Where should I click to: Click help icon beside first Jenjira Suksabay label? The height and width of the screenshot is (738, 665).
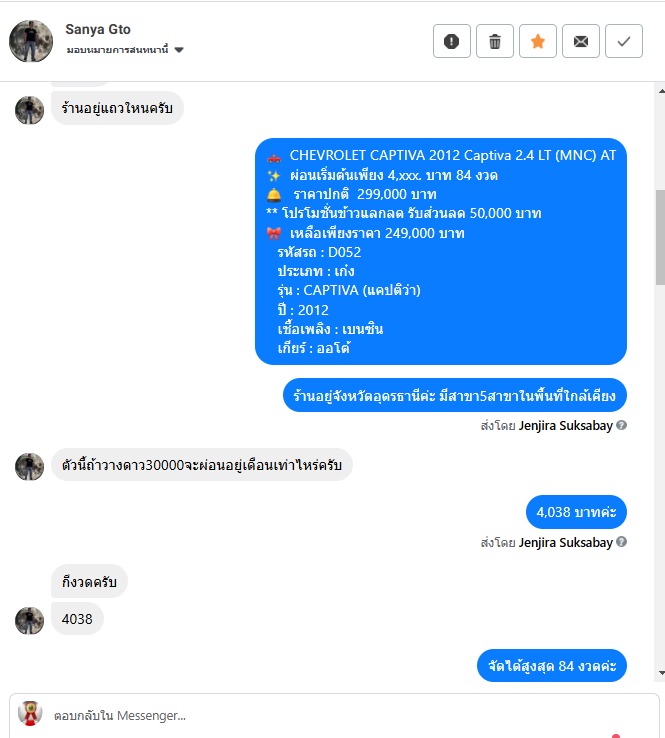(x=621, y=425)
